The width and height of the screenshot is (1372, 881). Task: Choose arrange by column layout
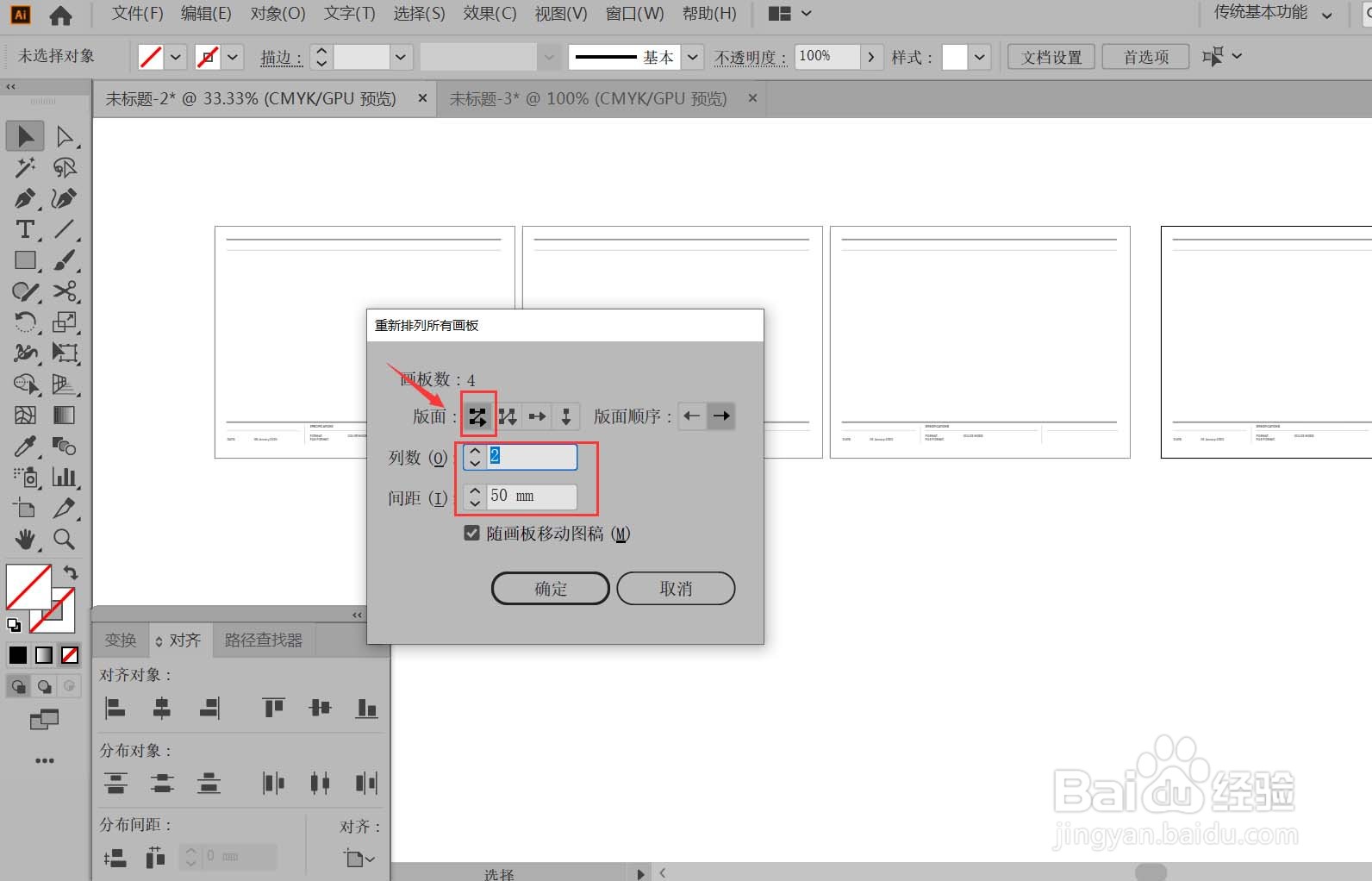566,416
